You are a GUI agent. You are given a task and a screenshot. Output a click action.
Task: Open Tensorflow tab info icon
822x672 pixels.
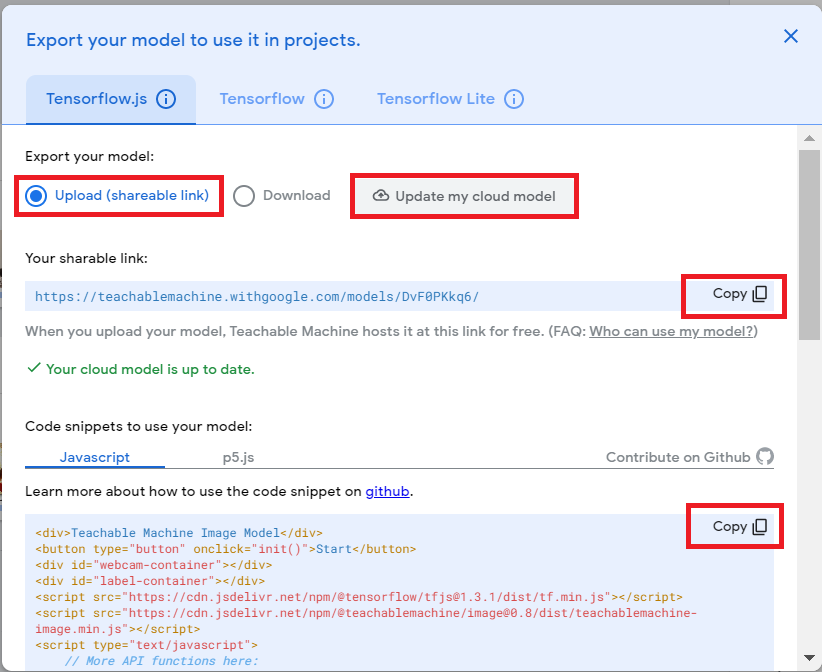coord(324,99)
